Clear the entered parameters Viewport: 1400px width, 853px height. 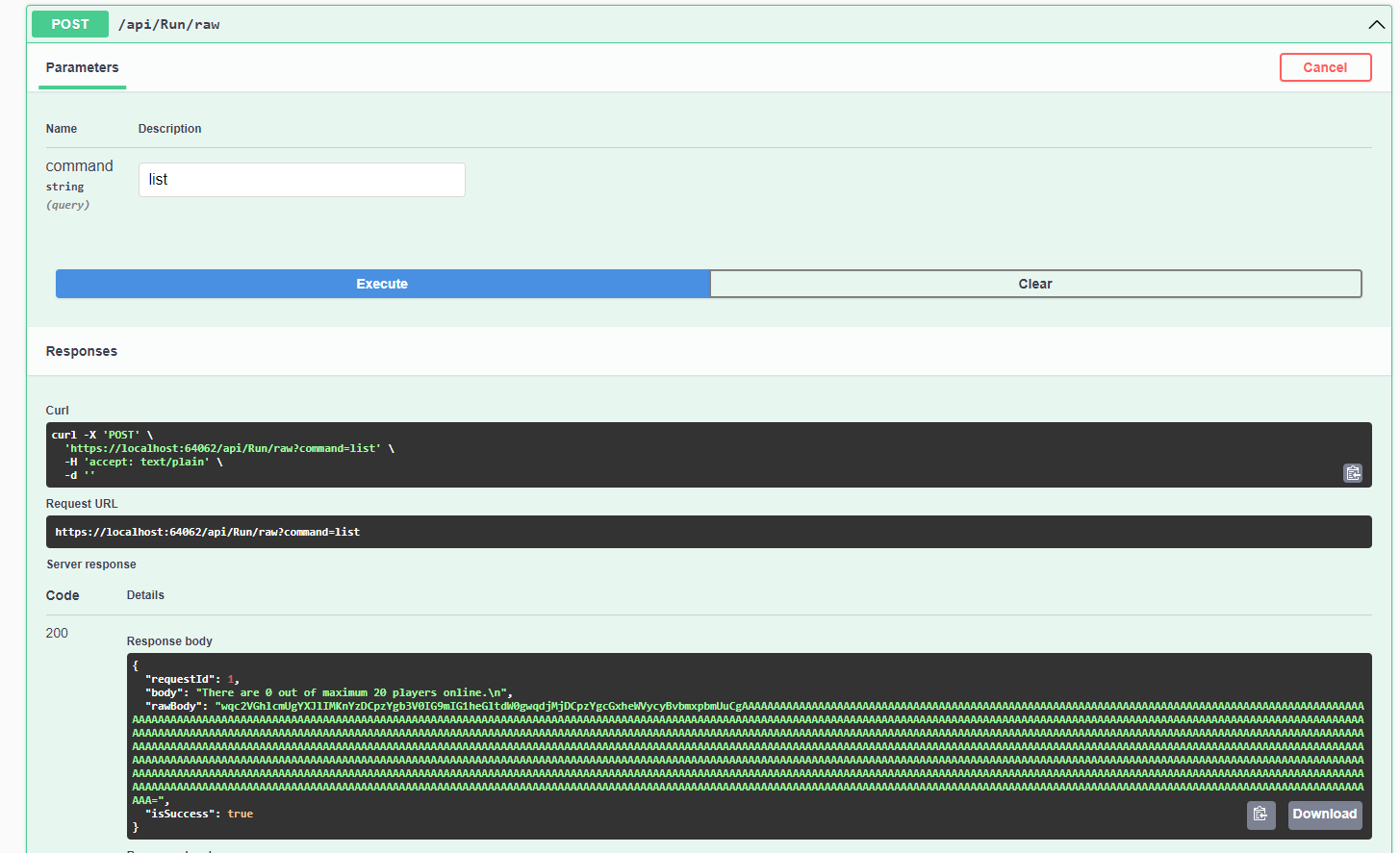pos(1035,283)
